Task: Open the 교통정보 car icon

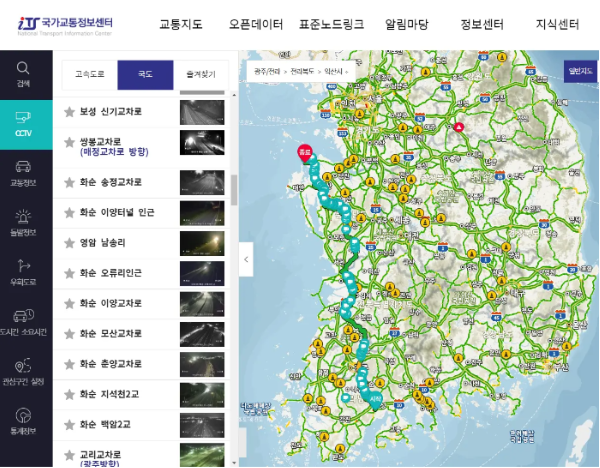Action: coord(23,174)
